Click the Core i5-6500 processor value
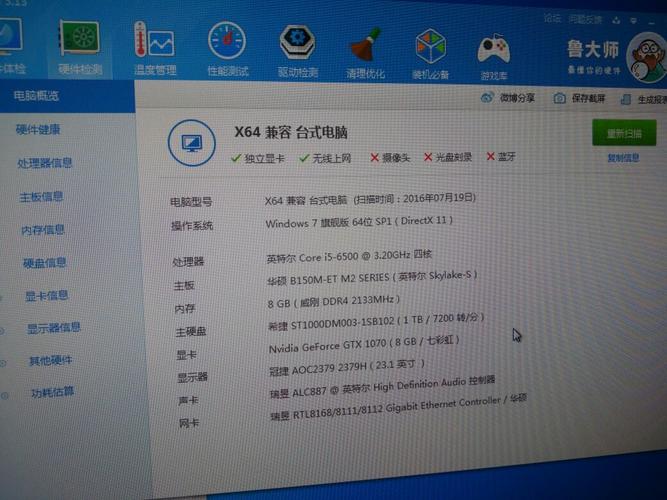The image size is (667, 500). pyautogui.click(x=349, y=257)
